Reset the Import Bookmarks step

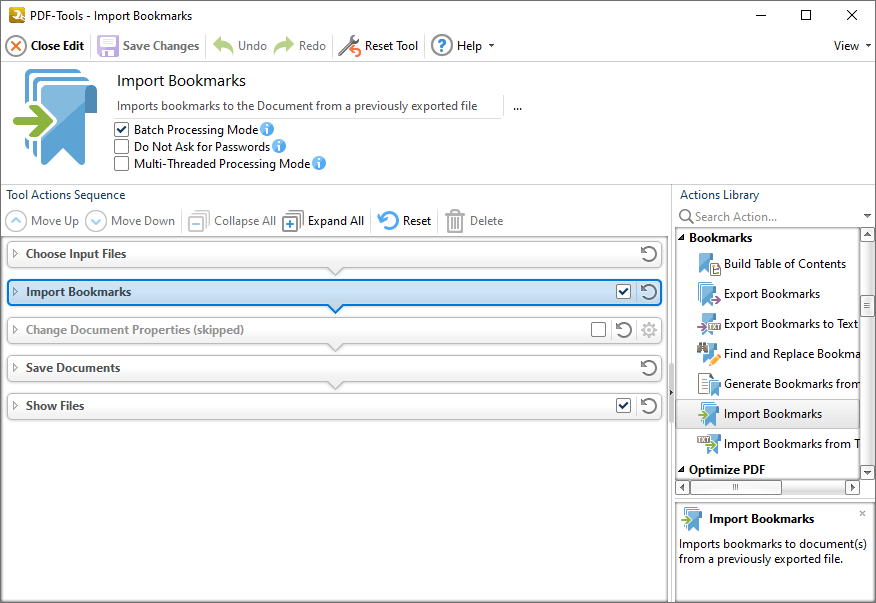point(649,292)
